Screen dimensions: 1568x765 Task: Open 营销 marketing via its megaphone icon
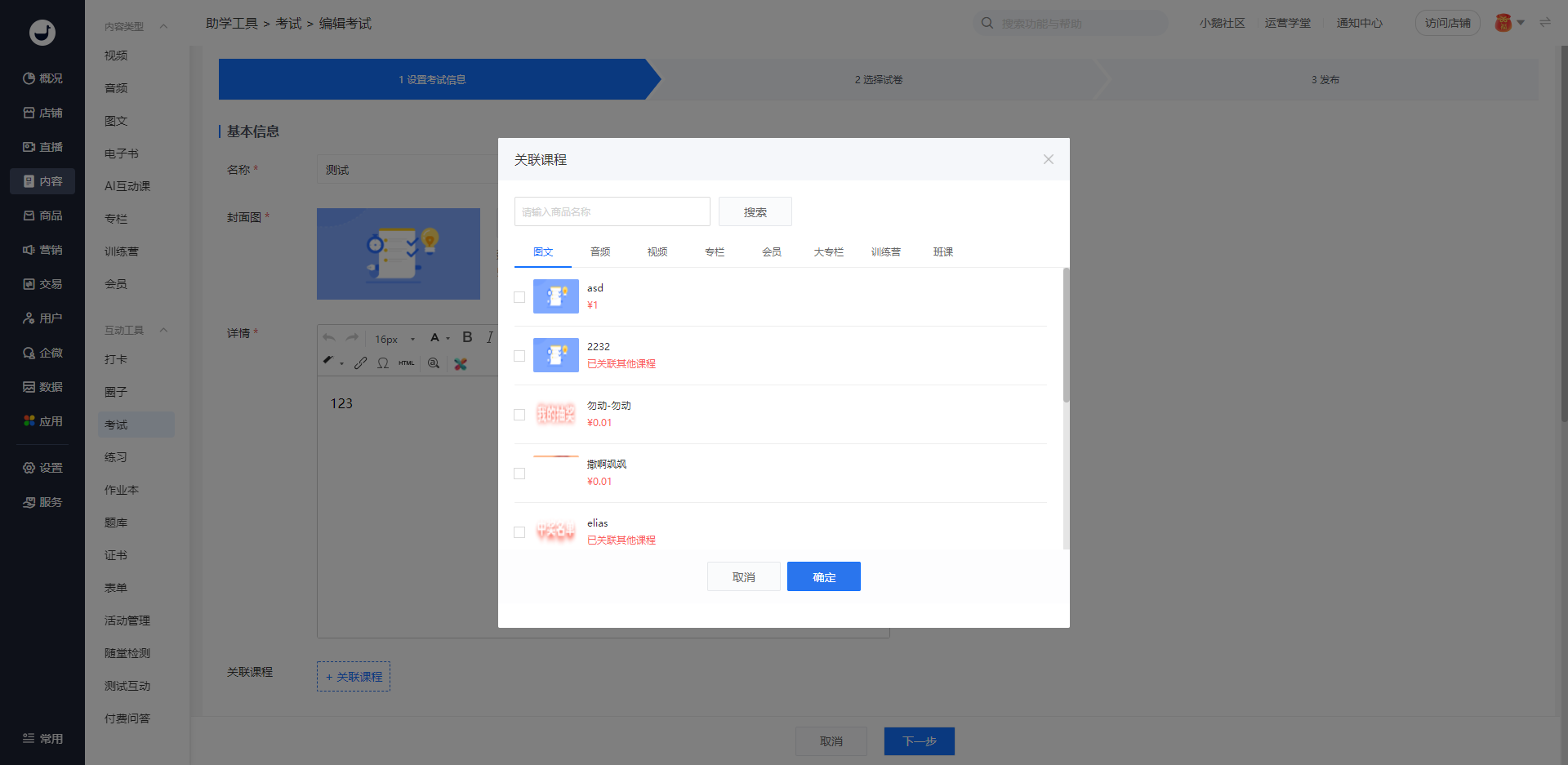pyautogui.click(x=29, y=250)
